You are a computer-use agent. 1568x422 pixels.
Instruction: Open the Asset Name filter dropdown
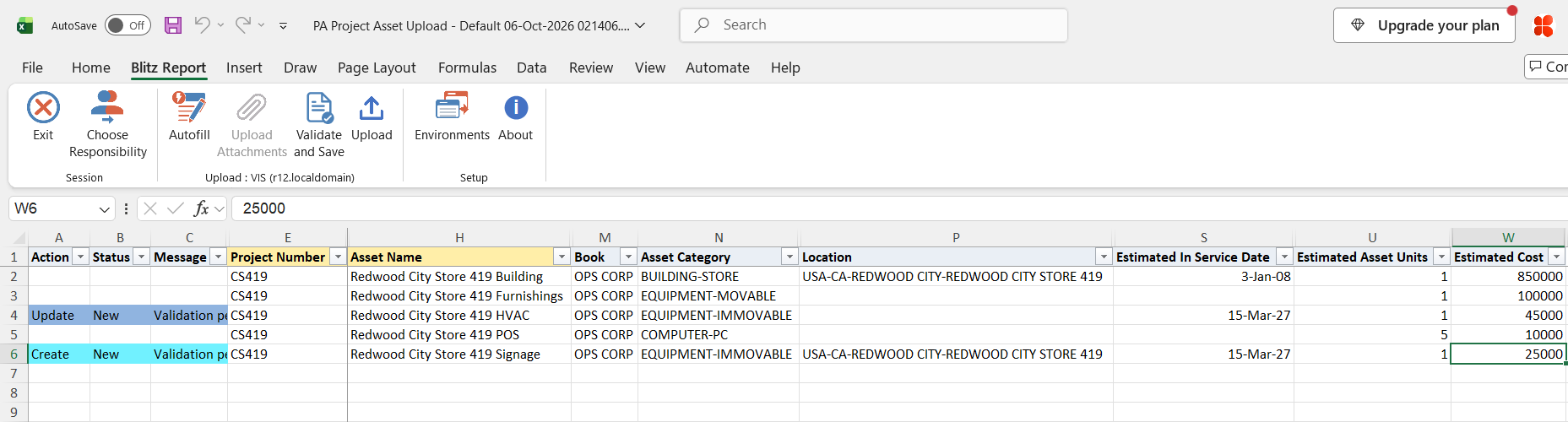pyautogui.click(x=562, y=257)
